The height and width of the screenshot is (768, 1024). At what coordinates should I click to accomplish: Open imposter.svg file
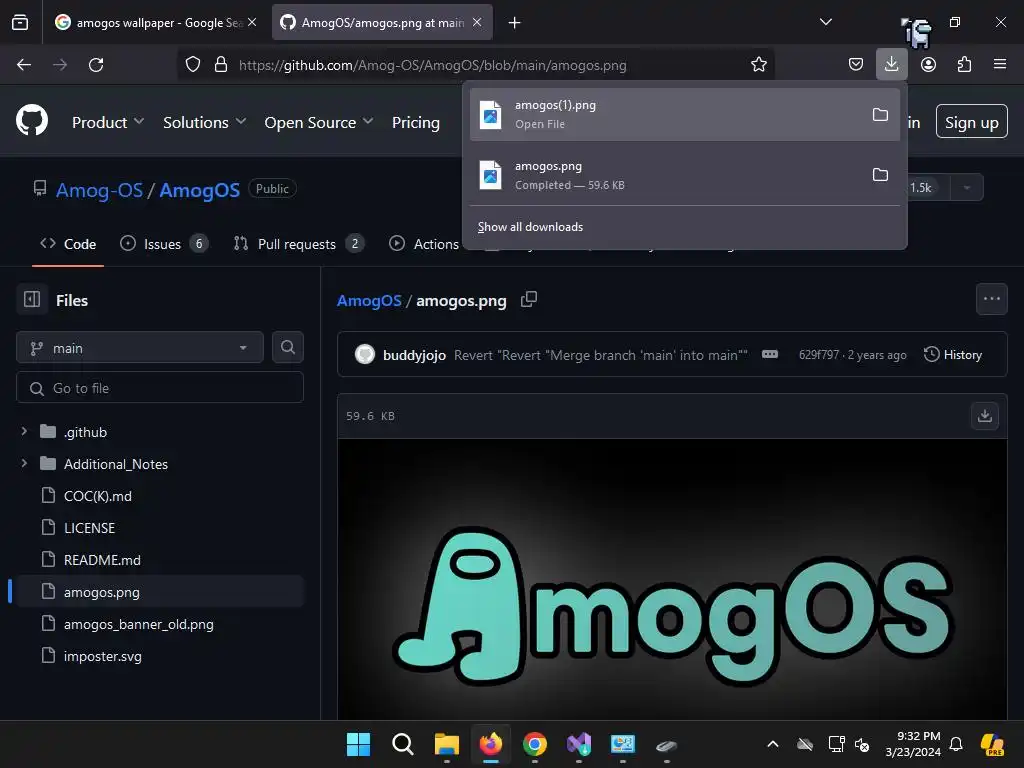click(x=103, y=656)
